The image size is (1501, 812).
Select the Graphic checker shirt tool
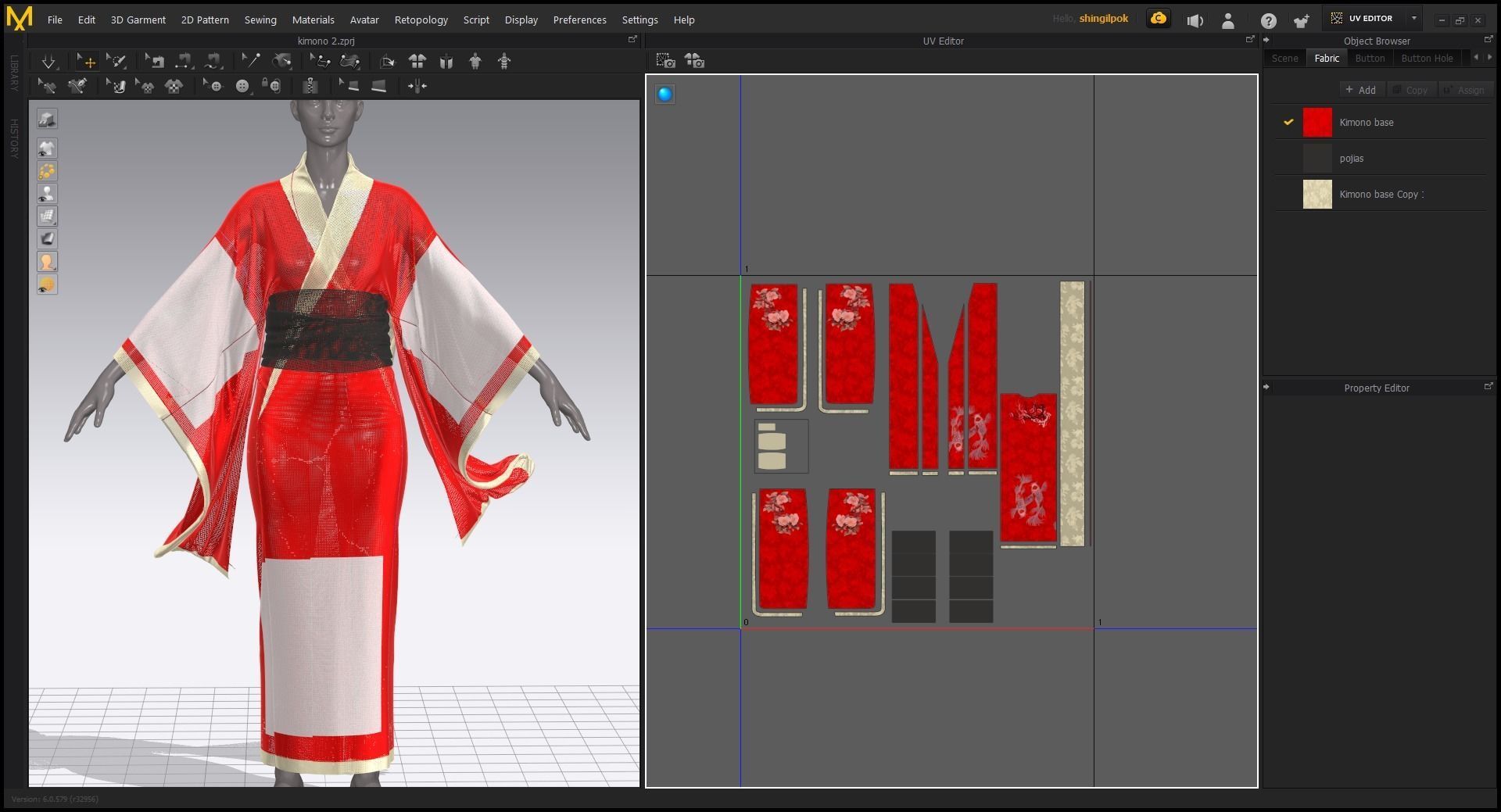click(x=174, y=86)
